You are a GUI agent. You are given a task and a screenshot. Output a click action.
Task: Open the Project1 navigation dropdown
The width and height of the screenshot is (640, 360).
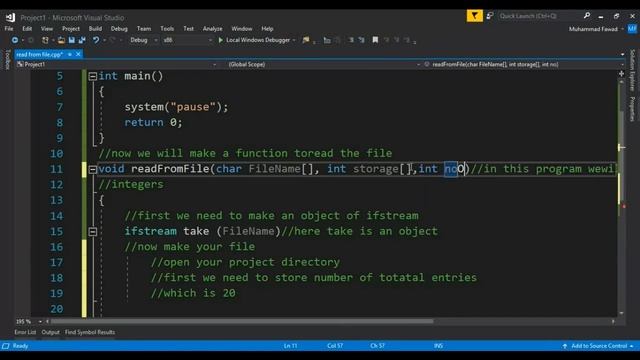tap(116, 64)
